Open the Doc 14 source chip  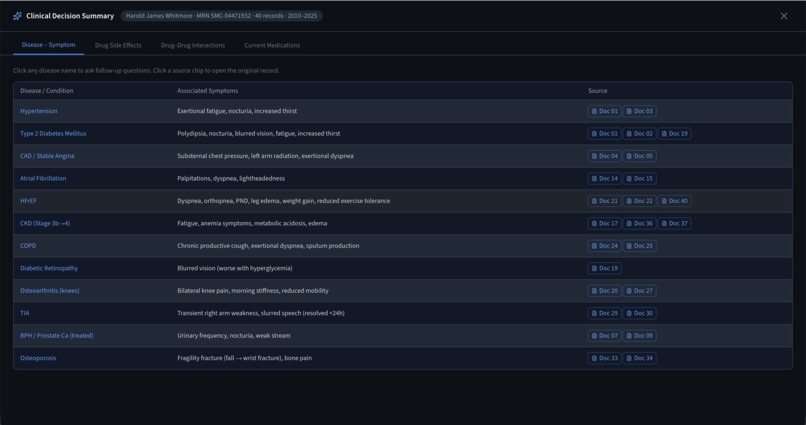[x=604, y=178]
